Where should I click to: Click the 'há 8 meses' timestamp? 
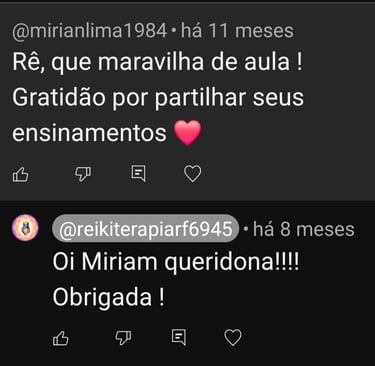304,229
